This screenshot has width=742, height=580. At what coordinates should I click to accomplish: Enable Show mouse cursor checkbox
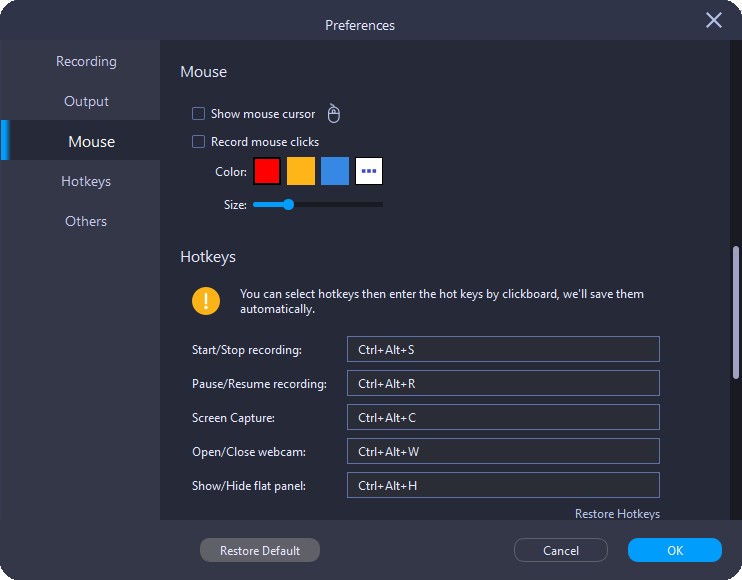click(x=199, y=114)
